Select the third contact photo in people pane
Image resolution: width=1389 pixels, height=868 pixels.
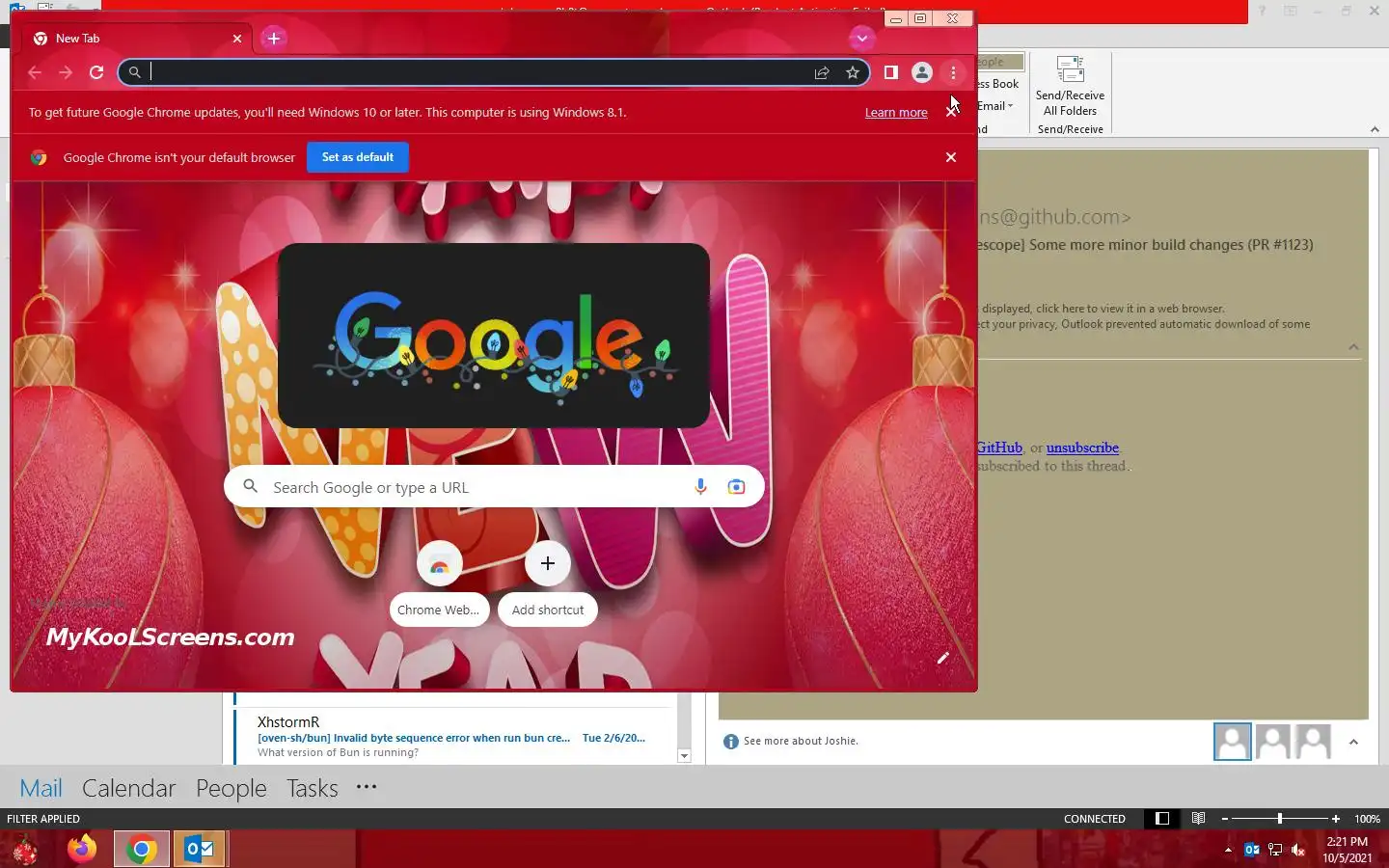pos(1313,742)
